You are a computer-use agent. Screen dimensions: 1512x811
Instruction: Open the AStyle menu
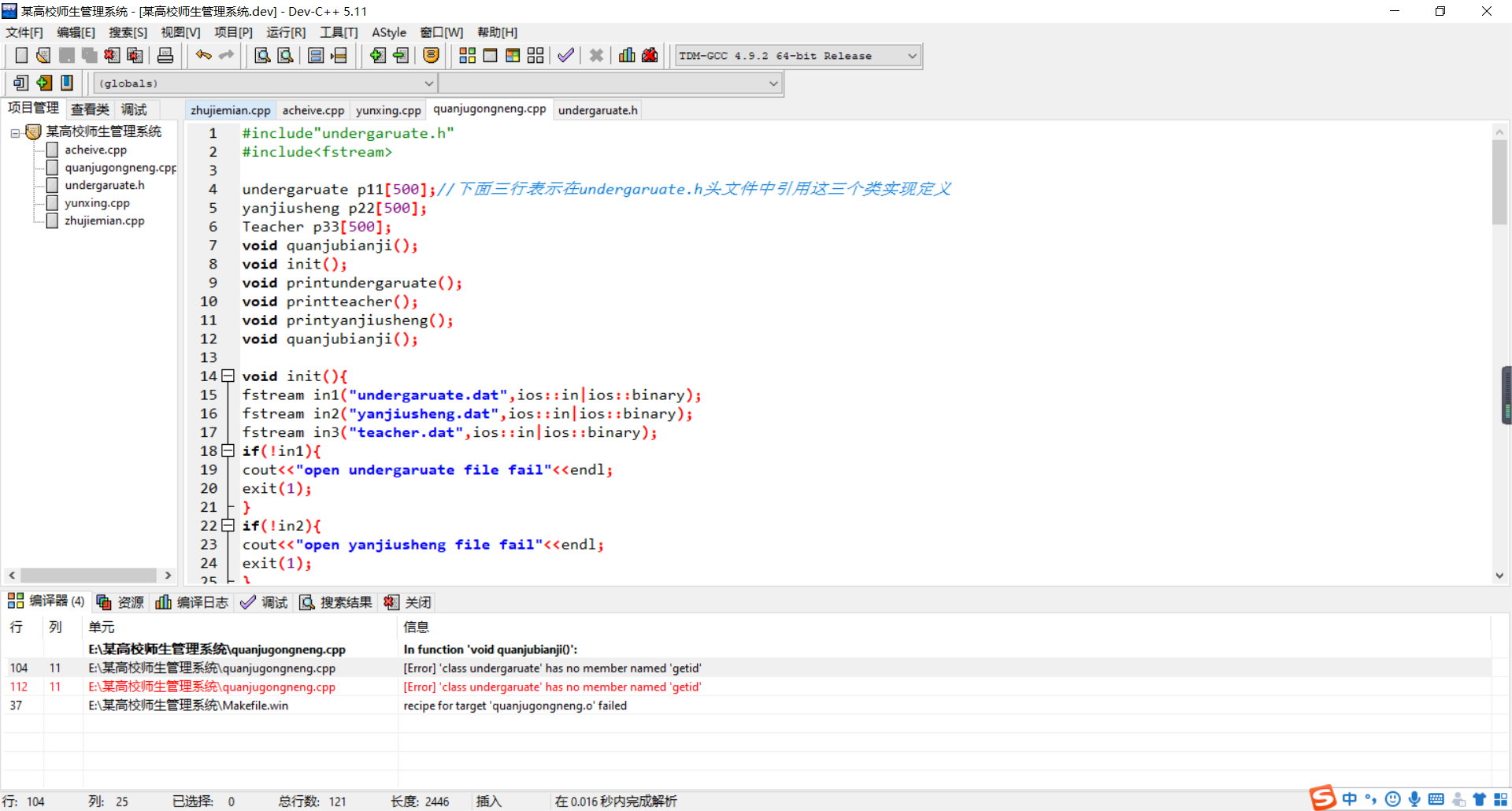[389, 32]
